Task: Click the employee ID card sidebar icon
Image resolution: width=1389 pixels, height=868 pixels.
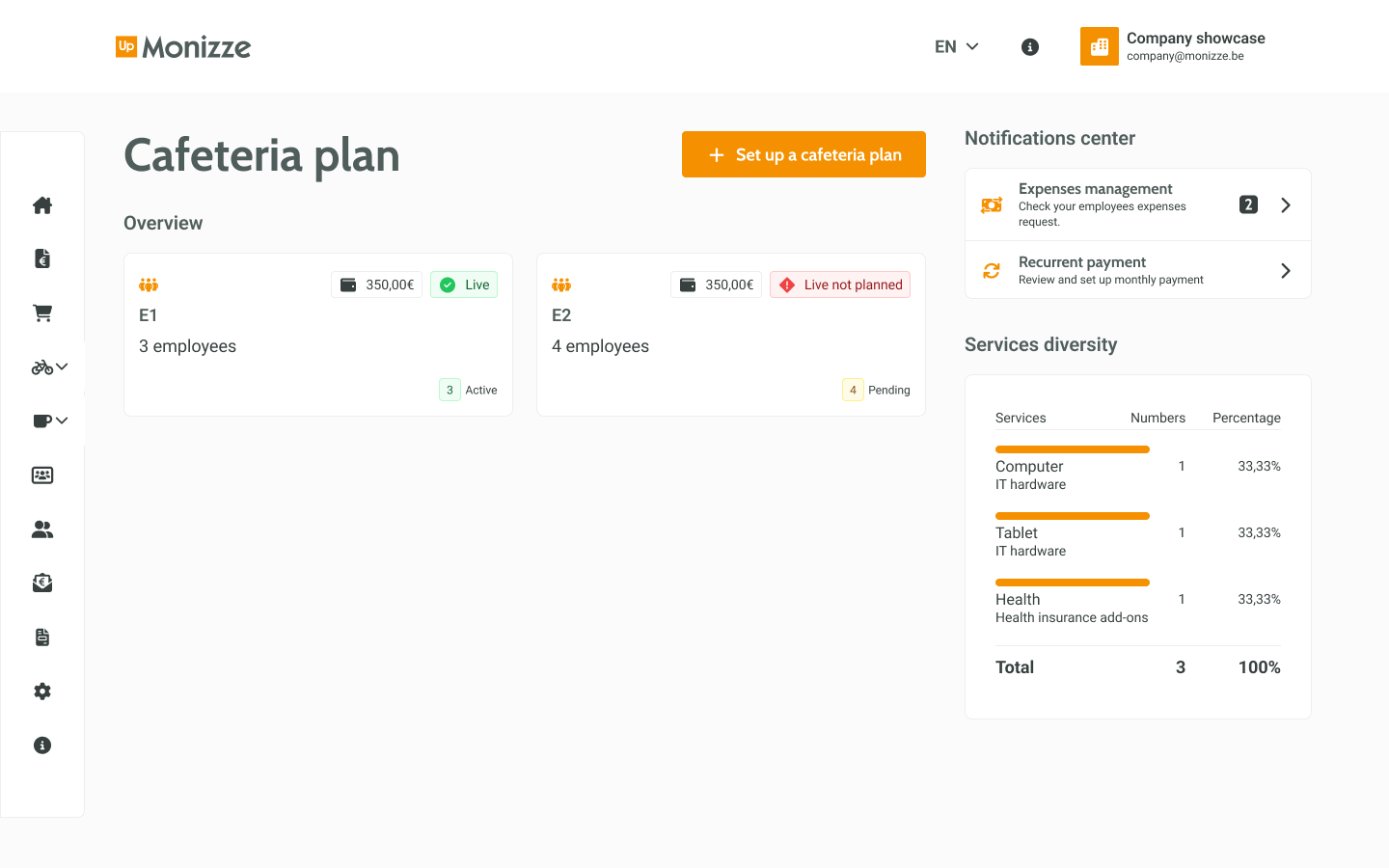Action: click(42, 475)
